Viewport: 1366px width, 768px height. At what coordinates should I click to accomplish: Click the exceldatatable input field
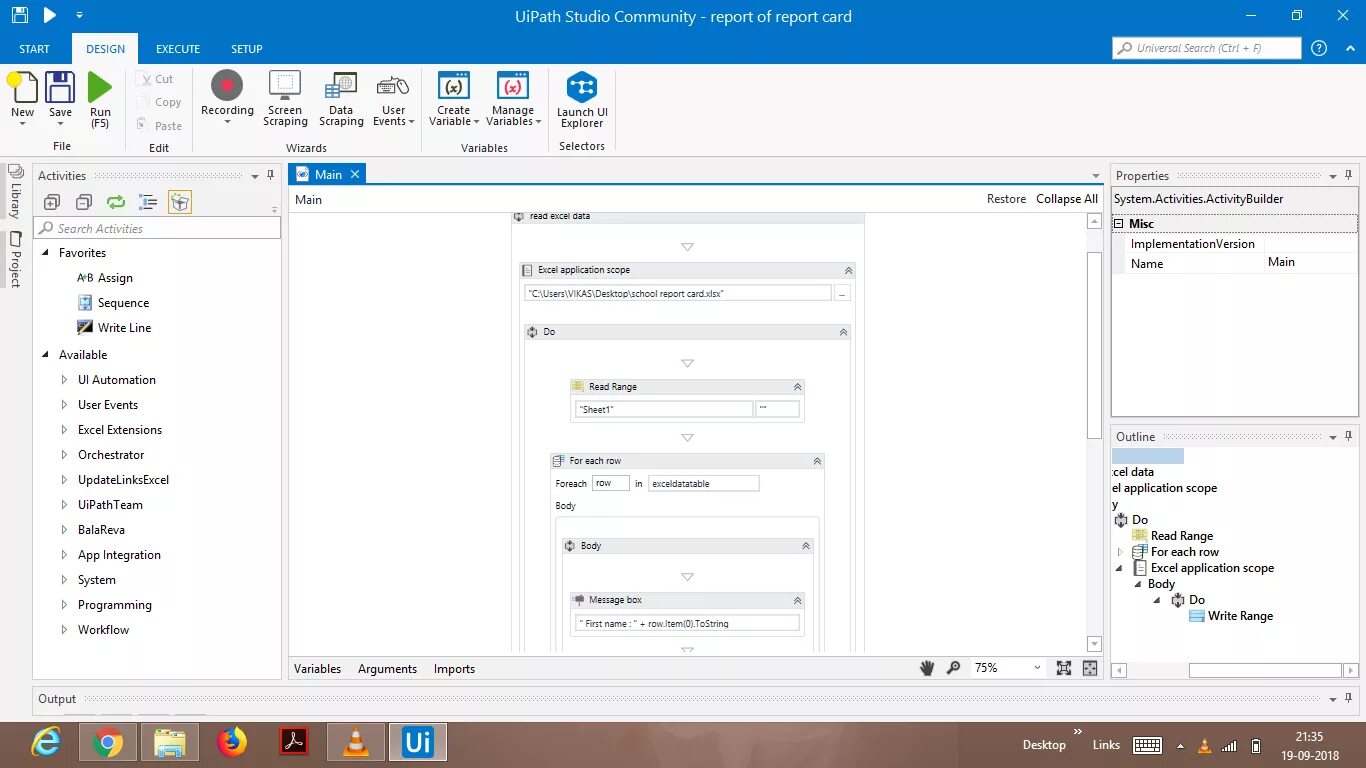(704, 483)
